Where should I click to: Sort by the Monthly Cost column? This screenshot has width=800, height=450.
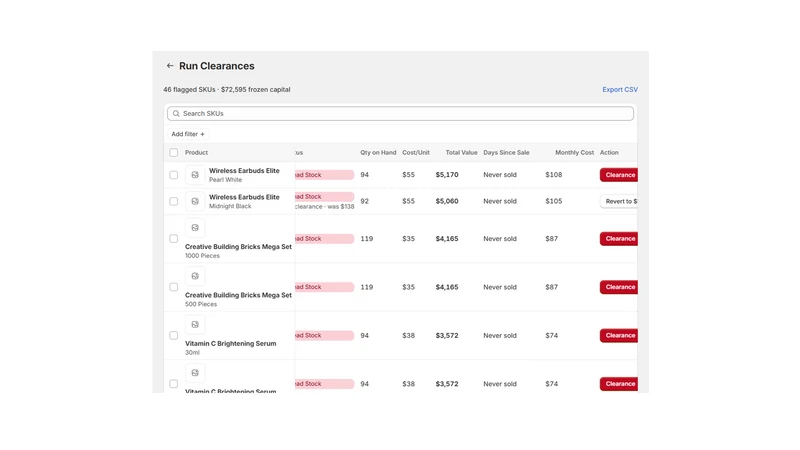point(574,153)
